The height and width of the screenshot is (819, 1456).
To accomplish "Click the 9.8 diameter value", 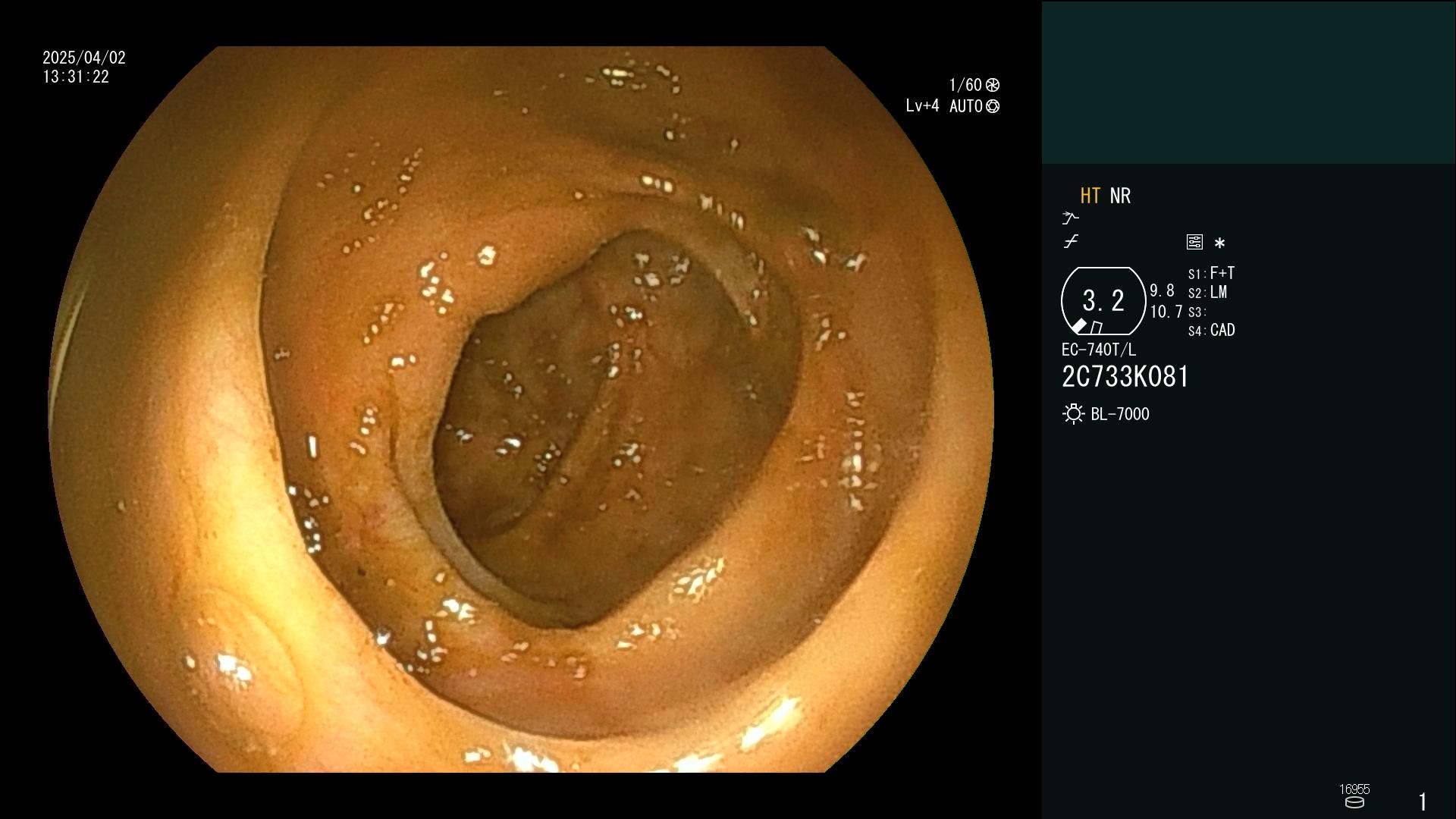I will click(x=1162, y=291).
